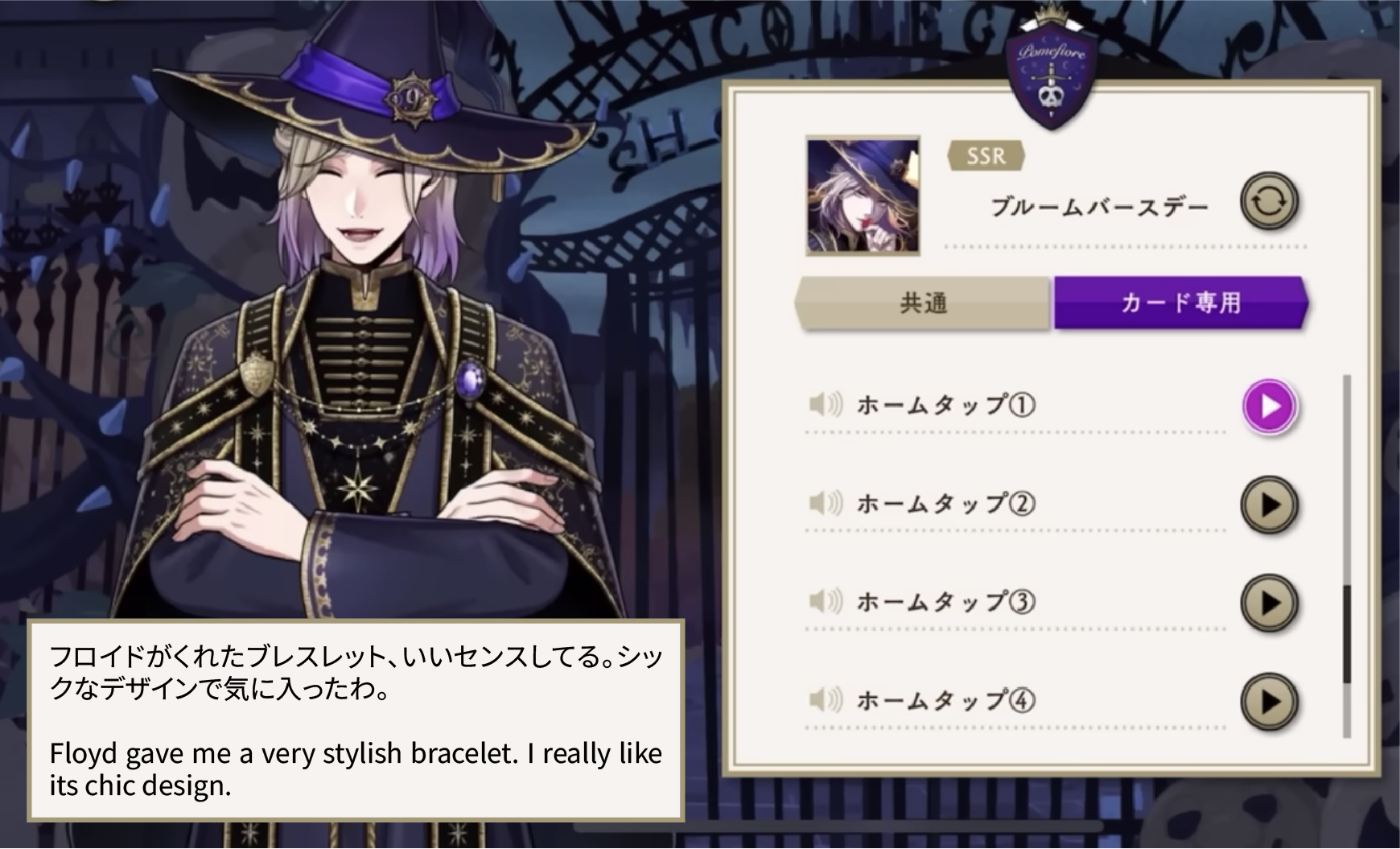The width and height of the screenshot is (1400, 849).
Task: Click speaker icon beside ホームタップ④
Action: (826, 700)
